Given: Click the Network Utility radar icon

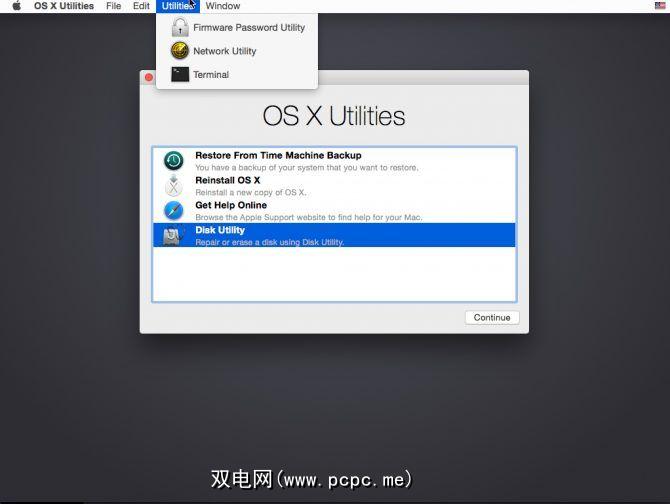Looking at the screenshot, I should coord(180,51).
